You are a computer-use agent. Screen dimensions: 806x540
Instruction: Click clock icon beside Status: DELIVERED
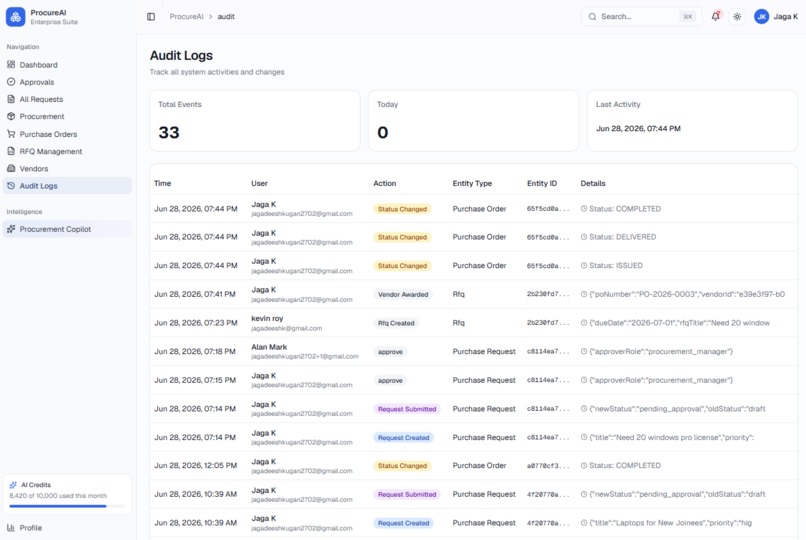pos(584,237)
